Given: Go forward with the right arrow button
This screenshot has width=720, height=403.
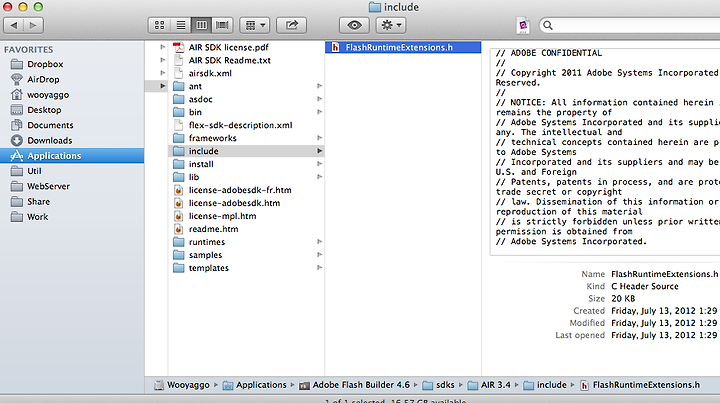Looking at the screenshot, I should (34, 25).
